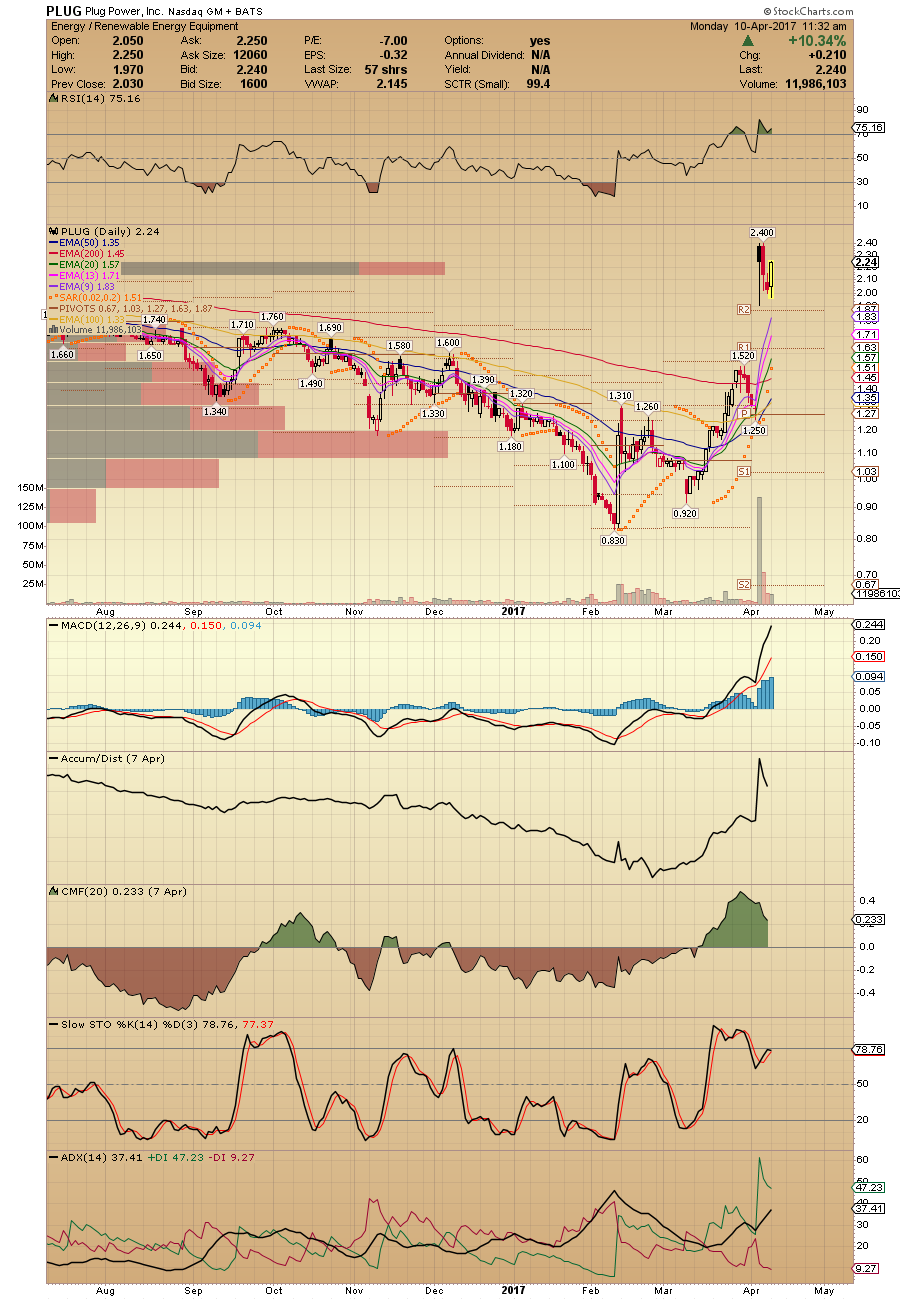This screenshot has width=900, height=1300.
Task: Click the R2 pivot marker
Action: click(744, 309)
